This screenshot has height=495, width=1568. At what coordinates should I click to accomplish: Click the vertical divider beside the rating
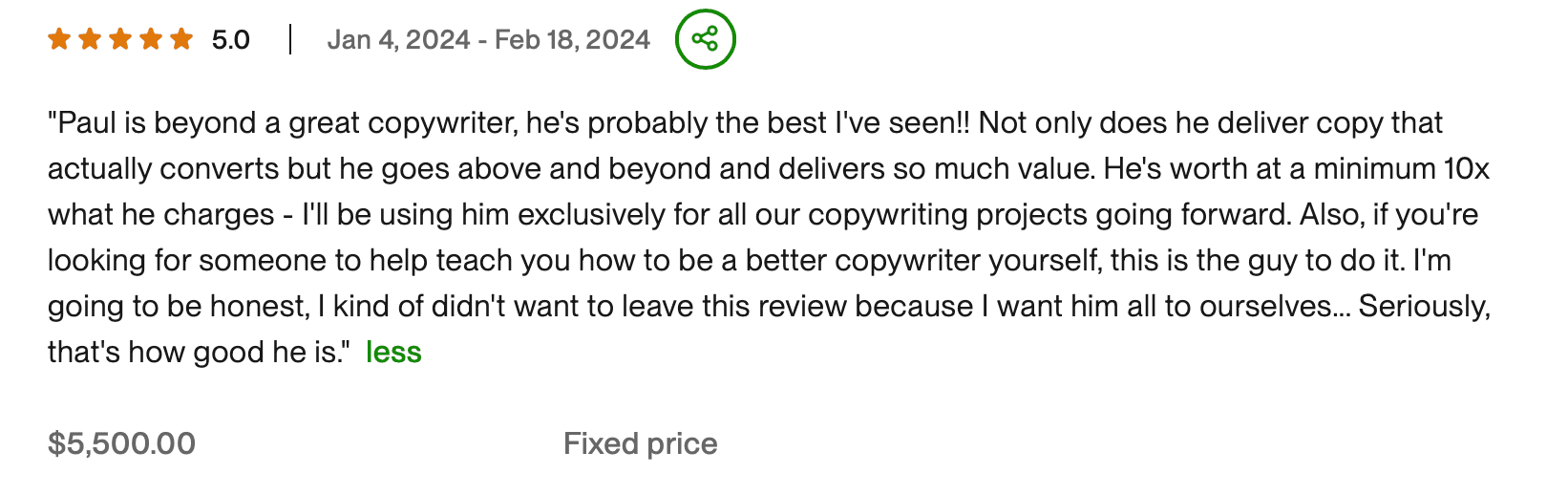[x=289, y=40]
